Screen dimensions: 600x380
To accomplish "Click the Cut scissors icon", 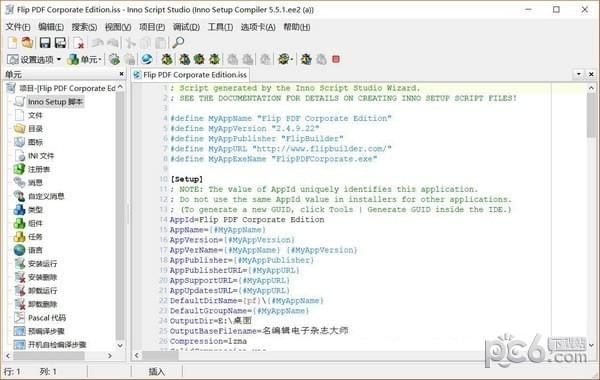I will pos(130,42).
